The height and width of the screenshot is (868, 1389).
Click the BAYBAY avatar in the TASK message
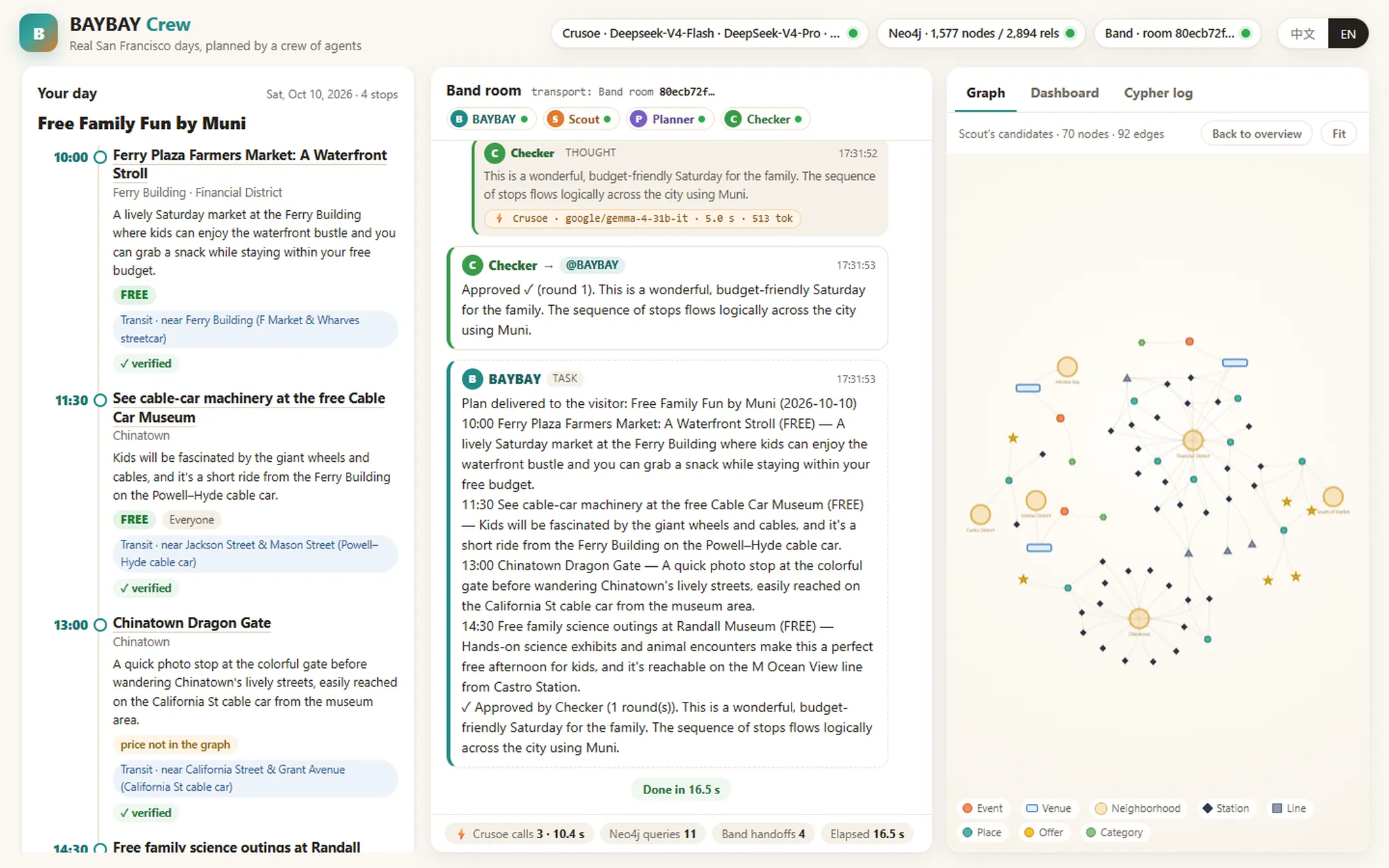[x=472, y=379]
